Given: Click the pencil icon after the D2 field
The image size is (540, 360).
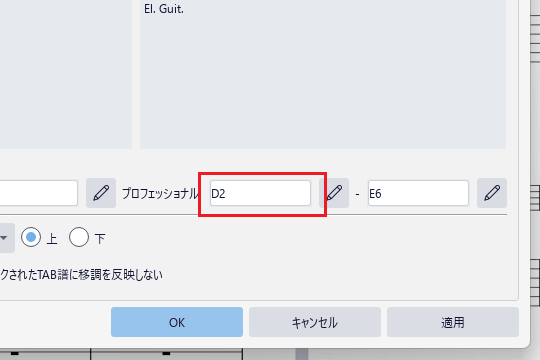Looking at the screenshot, I should (x=334, y=193).
